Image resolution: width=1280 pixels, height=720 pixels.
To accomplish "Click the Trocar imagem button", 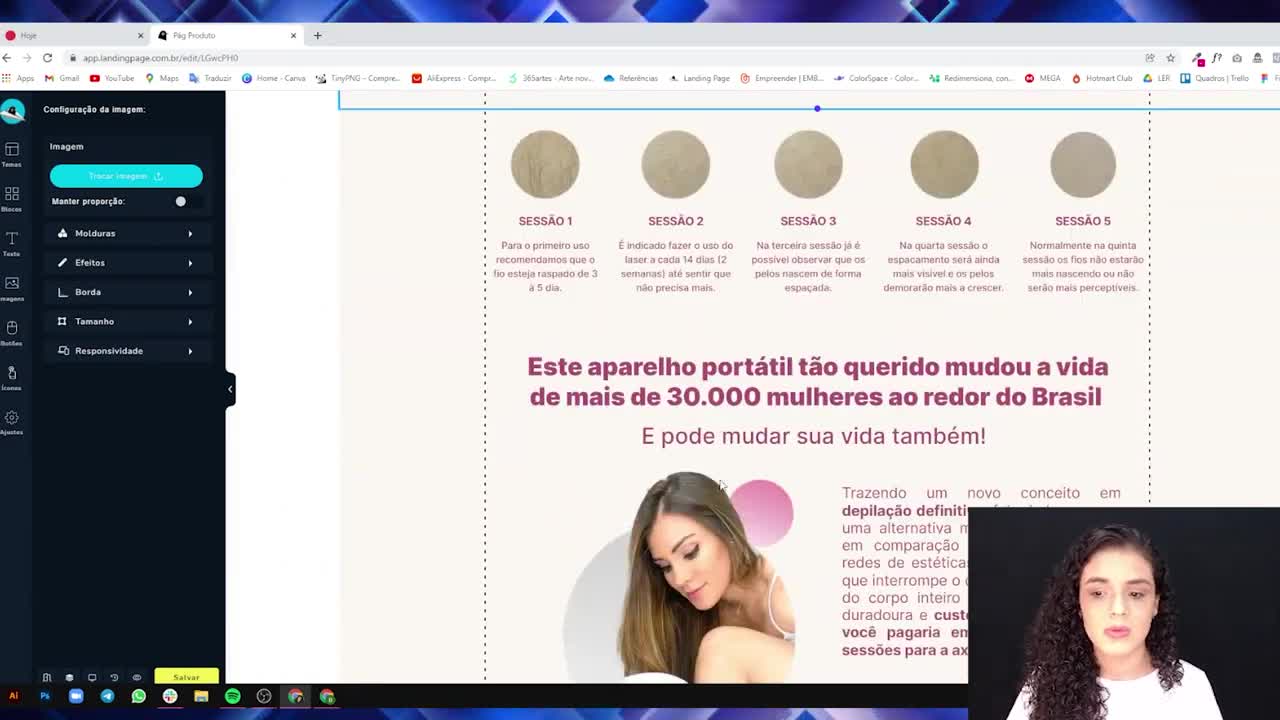I will click(x=126, y=176).
